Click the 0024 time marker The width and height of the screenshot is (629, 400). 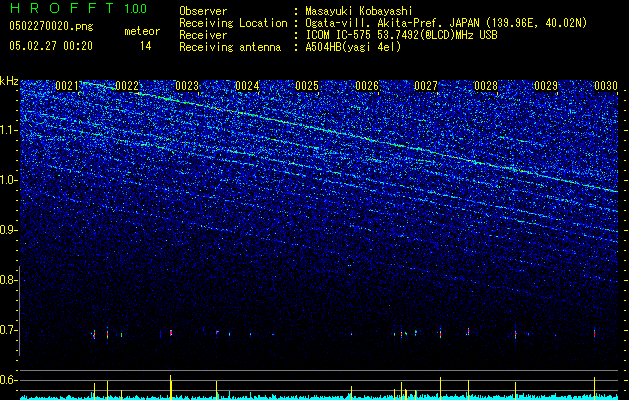247,86
